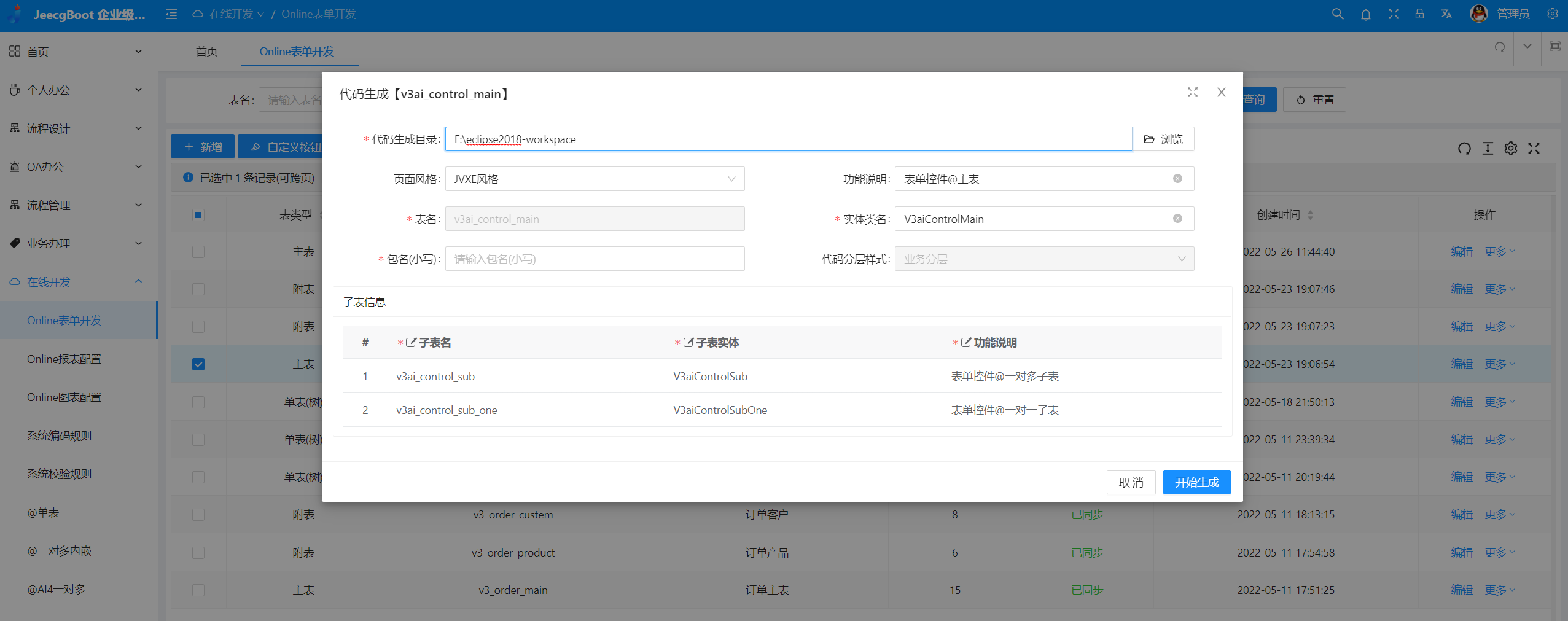The image size is (1568, 621).
Task: Focus the 包名(小写) input field
Action: (595, 259)
